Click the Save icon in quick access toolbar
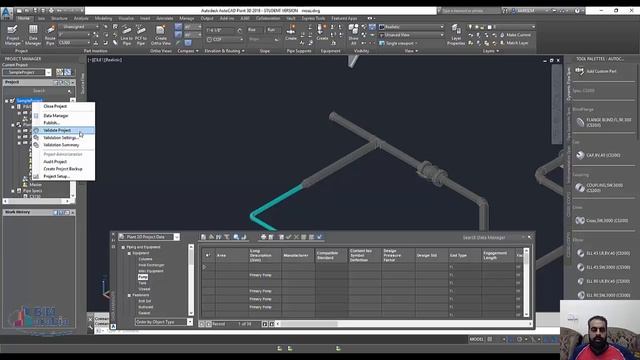The width and height of the screenshot is (640, 360). (x=35, y=11)
